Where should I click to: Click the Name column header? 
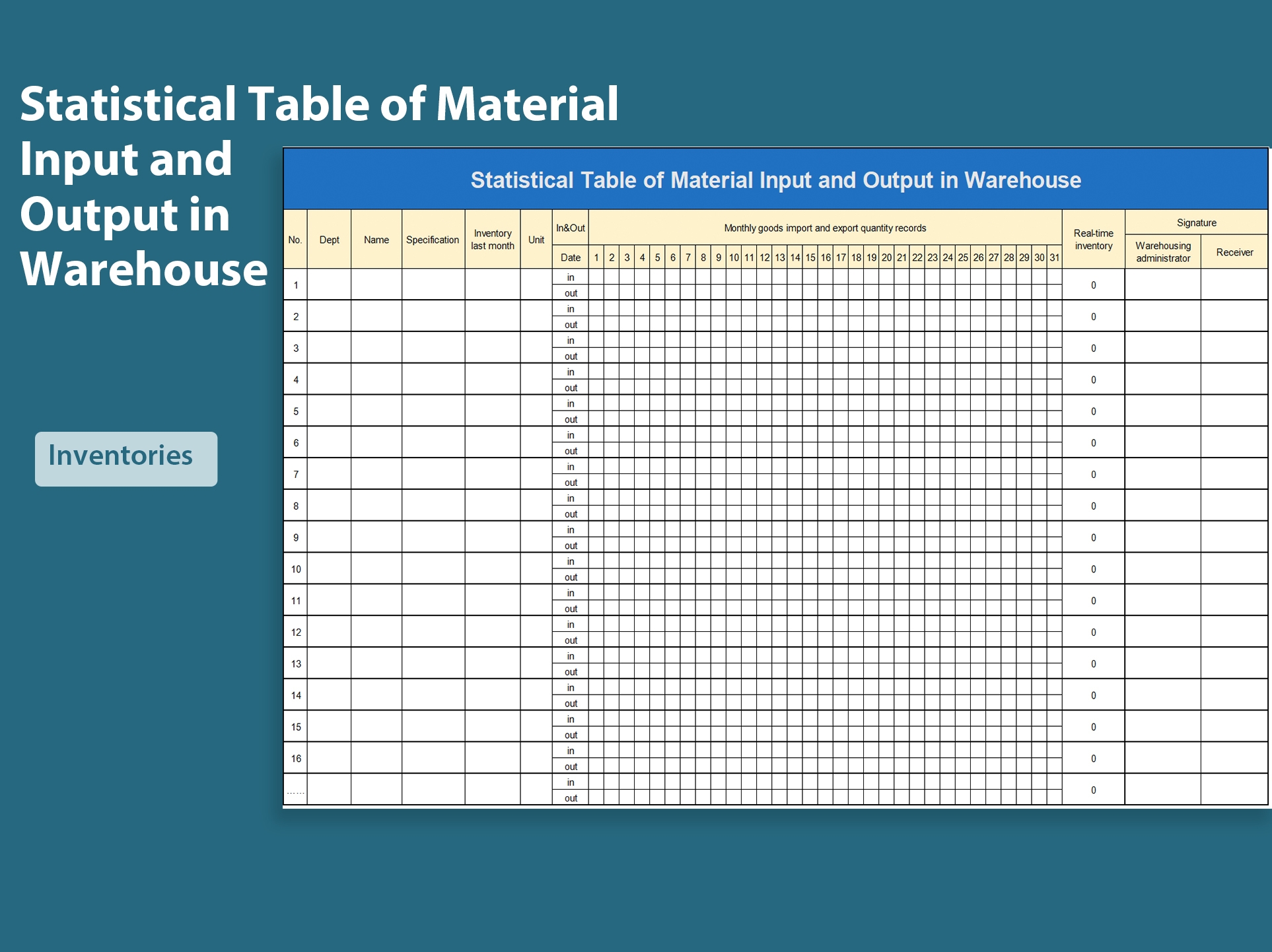click(x=376, y=240)
